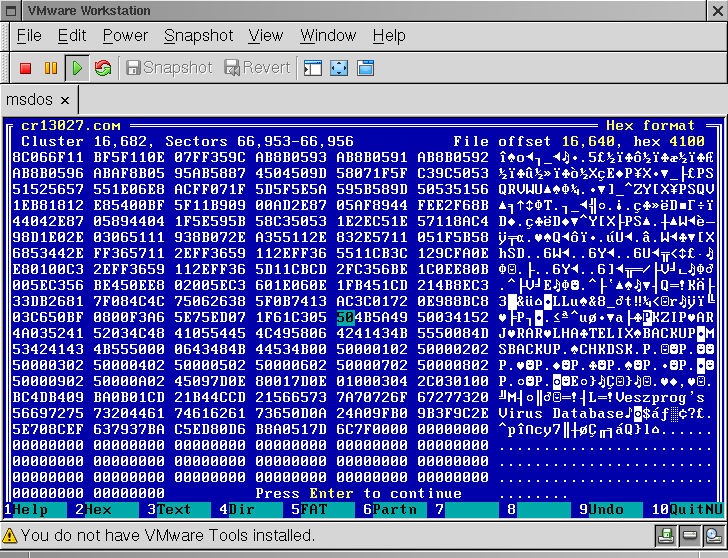Screen dimensions: 728x558
Task: Click the highlighted hex byte 50
Action: [x=345, y=318]
